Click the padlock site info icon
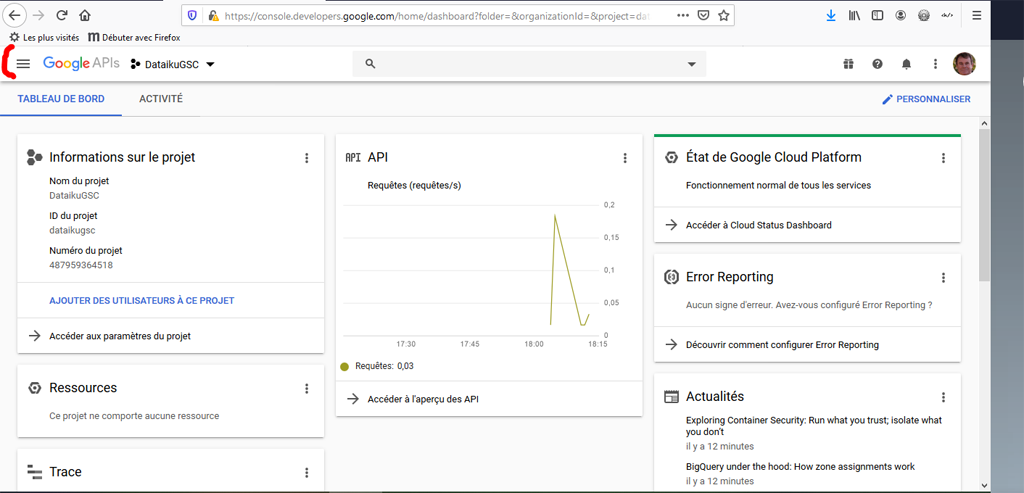The image size is (1024, 493). (x=212, y=15)
